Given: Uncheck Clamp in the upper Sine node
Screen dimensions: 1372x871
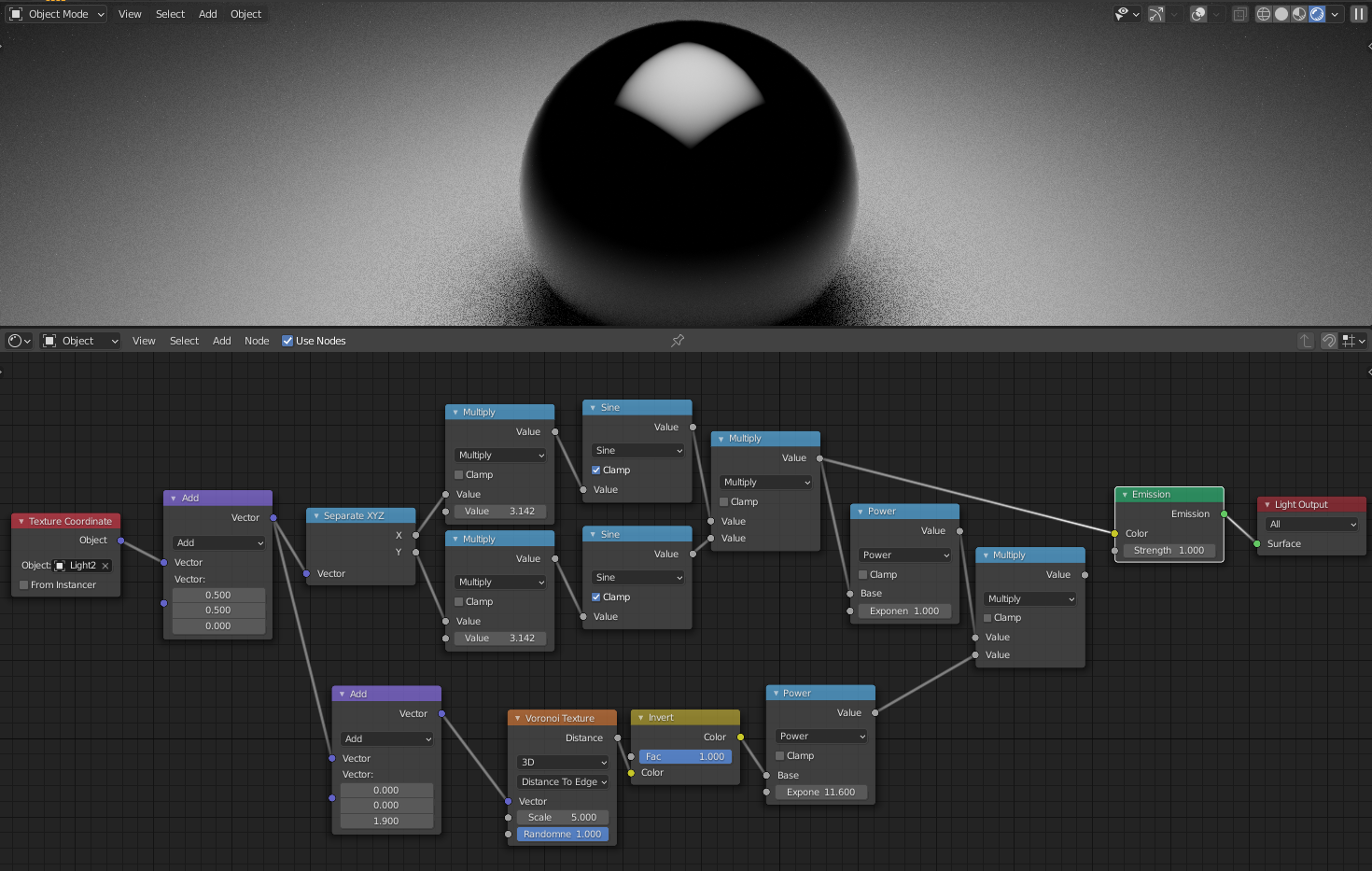Looking at the screenshot, I should [x=596, y=471].
